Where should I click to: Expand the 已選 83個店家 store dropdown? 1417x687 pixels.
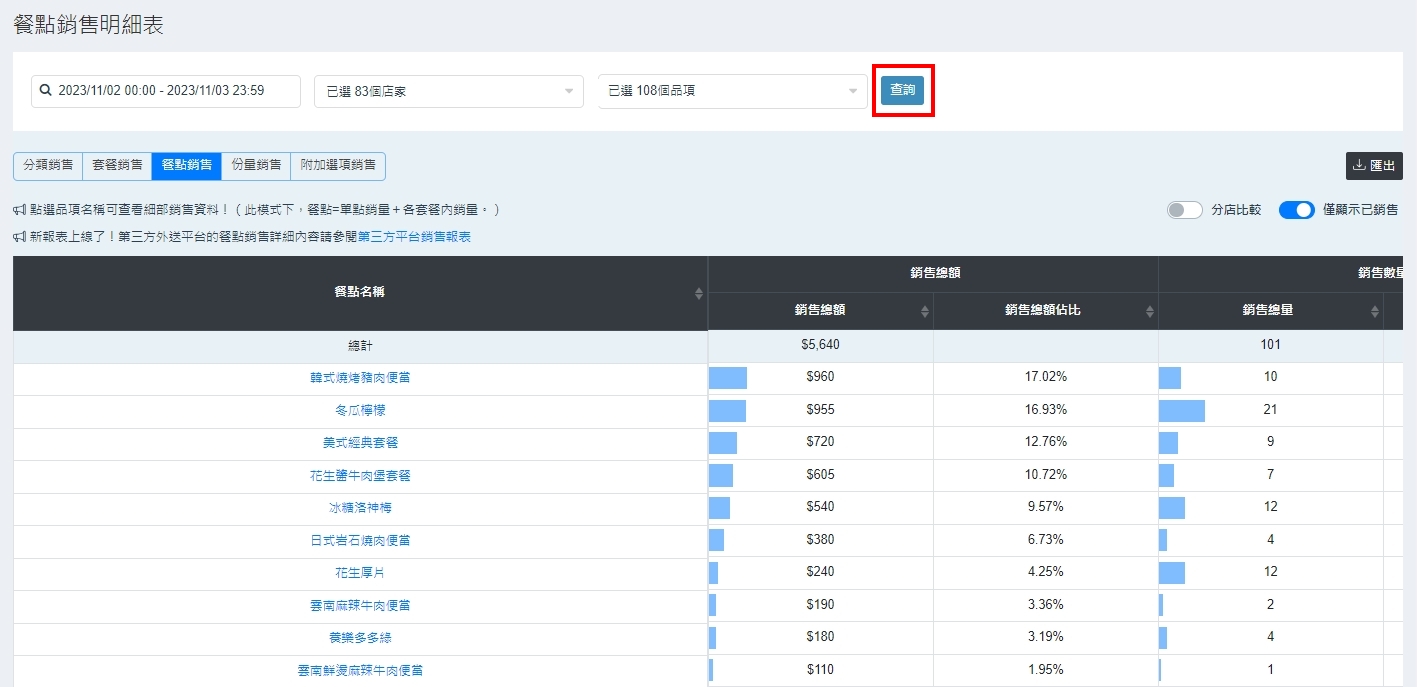448,91
